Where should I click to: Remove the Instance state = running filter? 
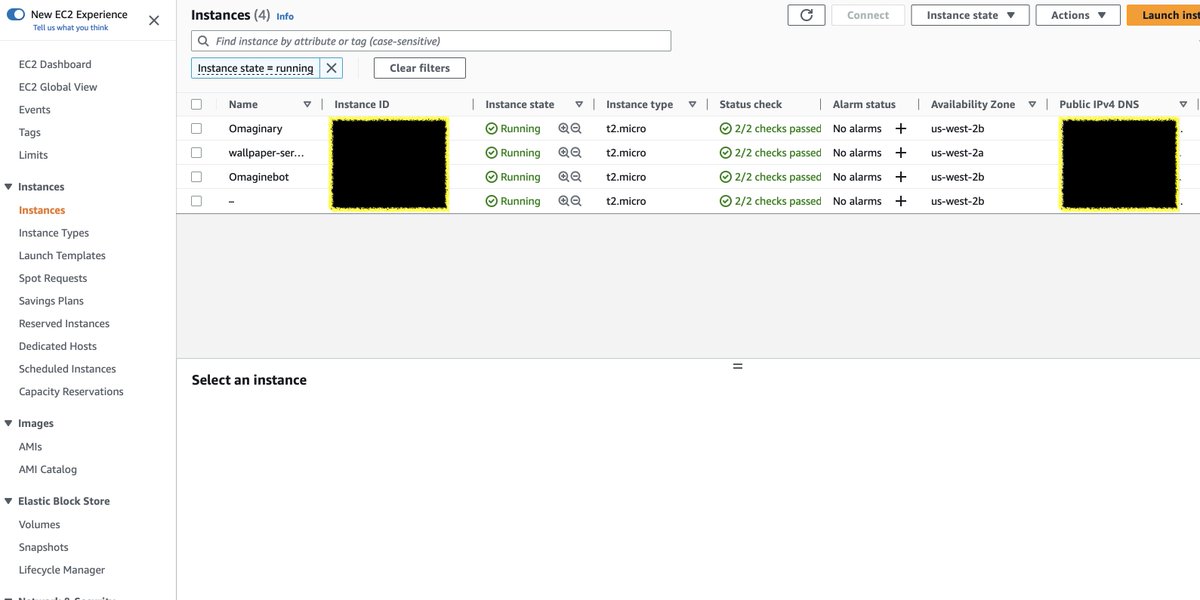(x=331, y=68)
